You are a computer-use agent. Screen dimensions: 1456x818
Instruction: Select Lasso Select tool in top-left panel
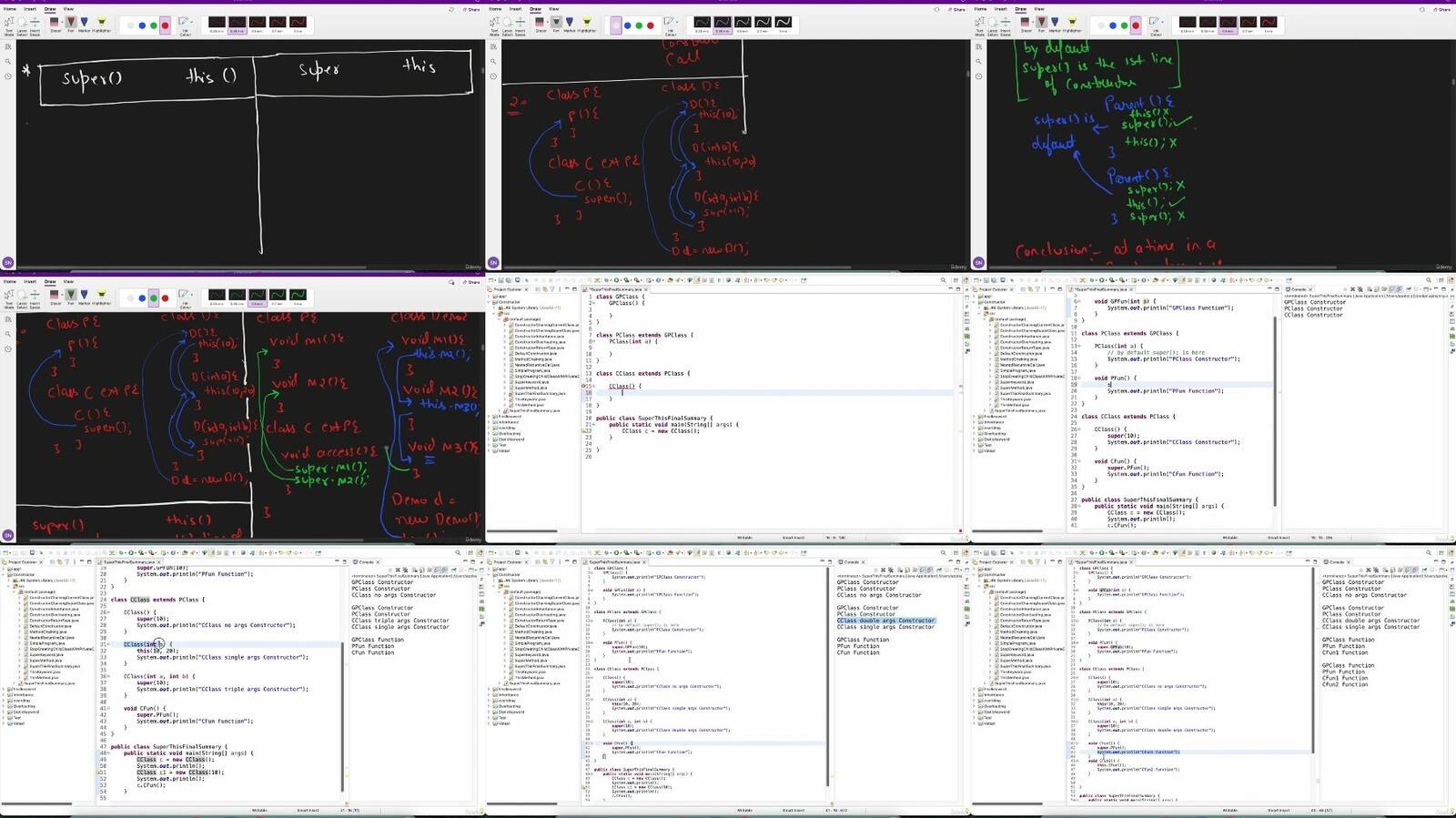pos(22,26)
